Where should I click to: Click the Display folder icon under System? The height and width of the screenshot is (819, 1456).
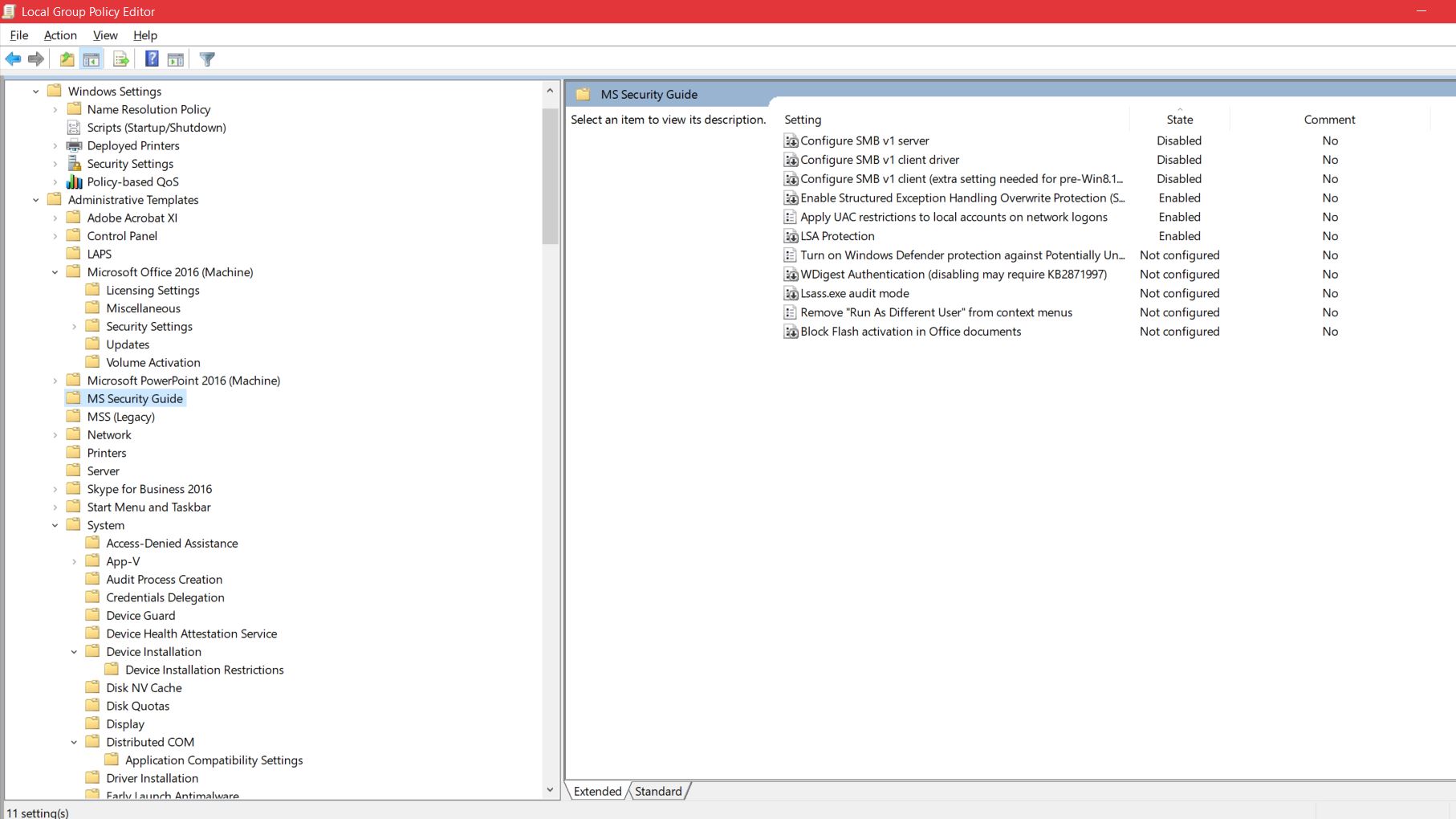click(x=93, y=723)
